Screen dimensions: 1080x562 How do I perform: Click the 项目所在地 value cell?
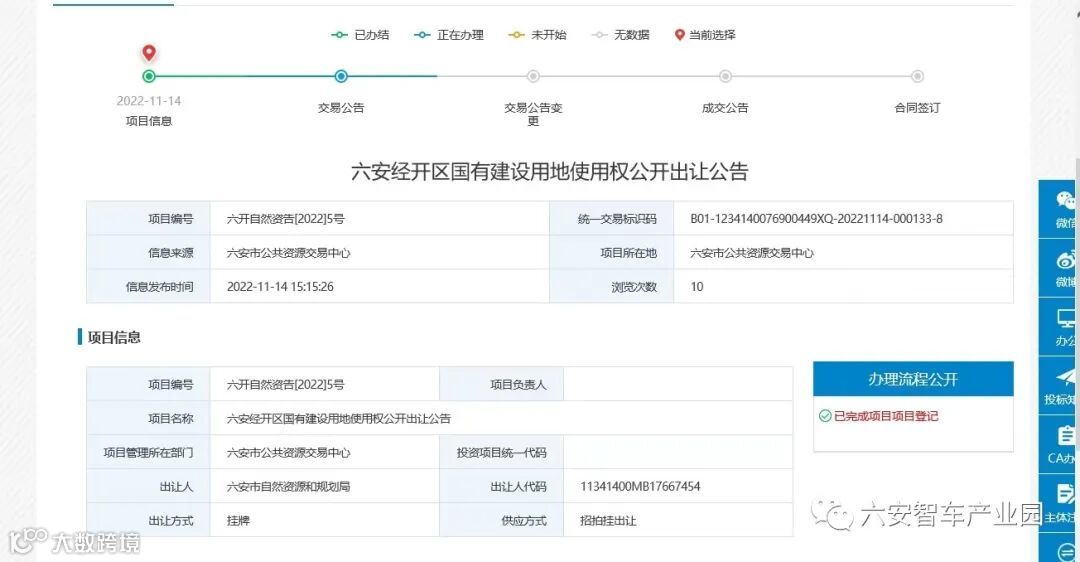843,253
